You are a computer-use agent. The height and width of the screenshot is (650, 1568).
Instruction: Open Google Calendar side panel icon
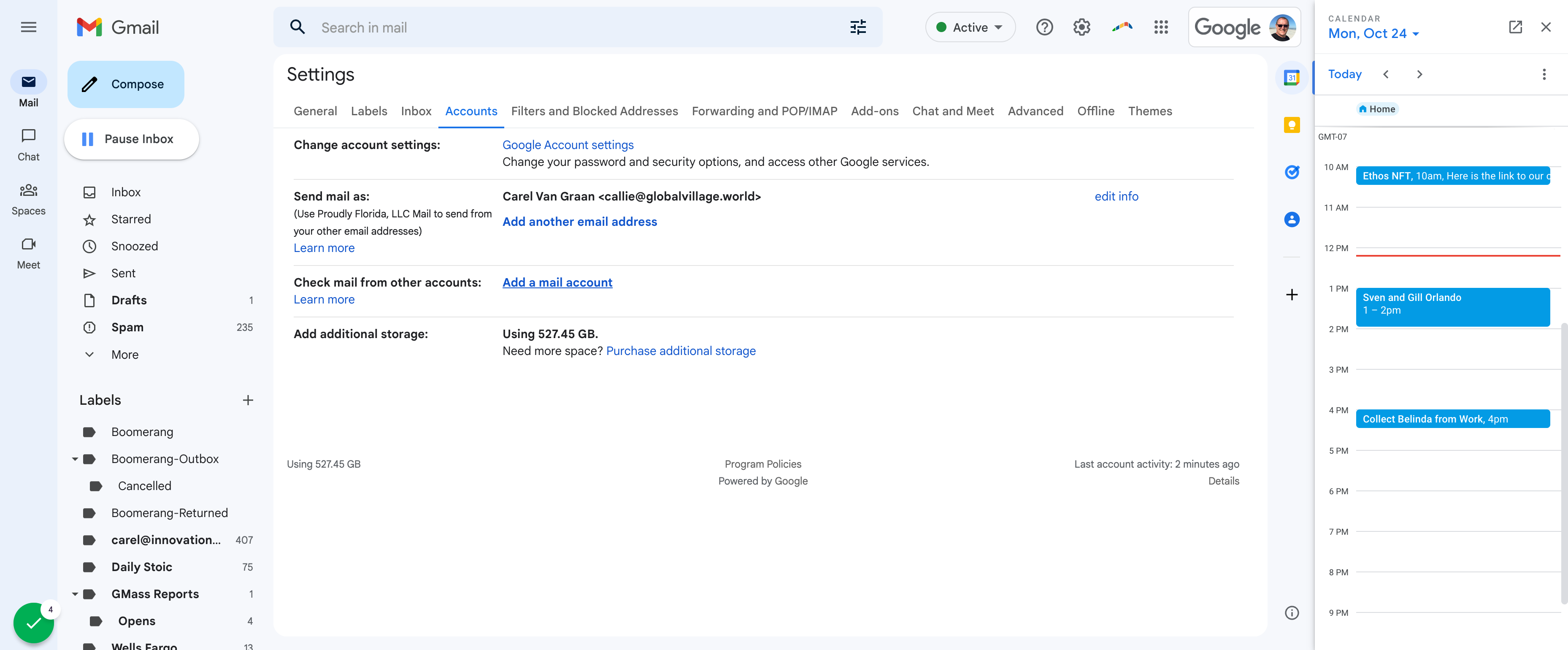click(1291, 78)
